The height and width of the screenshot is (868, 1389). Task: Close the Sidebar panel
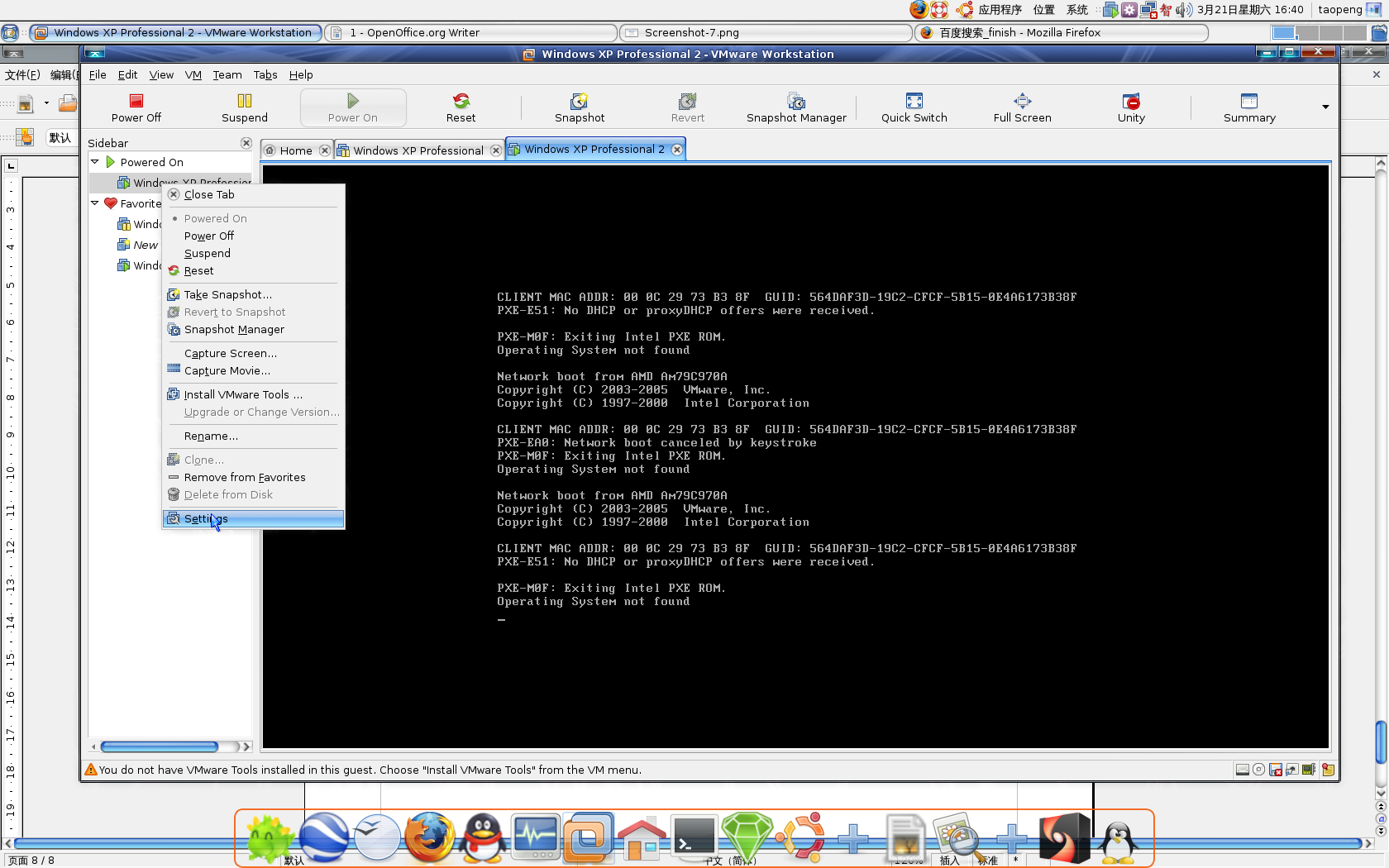click(246, 143)
